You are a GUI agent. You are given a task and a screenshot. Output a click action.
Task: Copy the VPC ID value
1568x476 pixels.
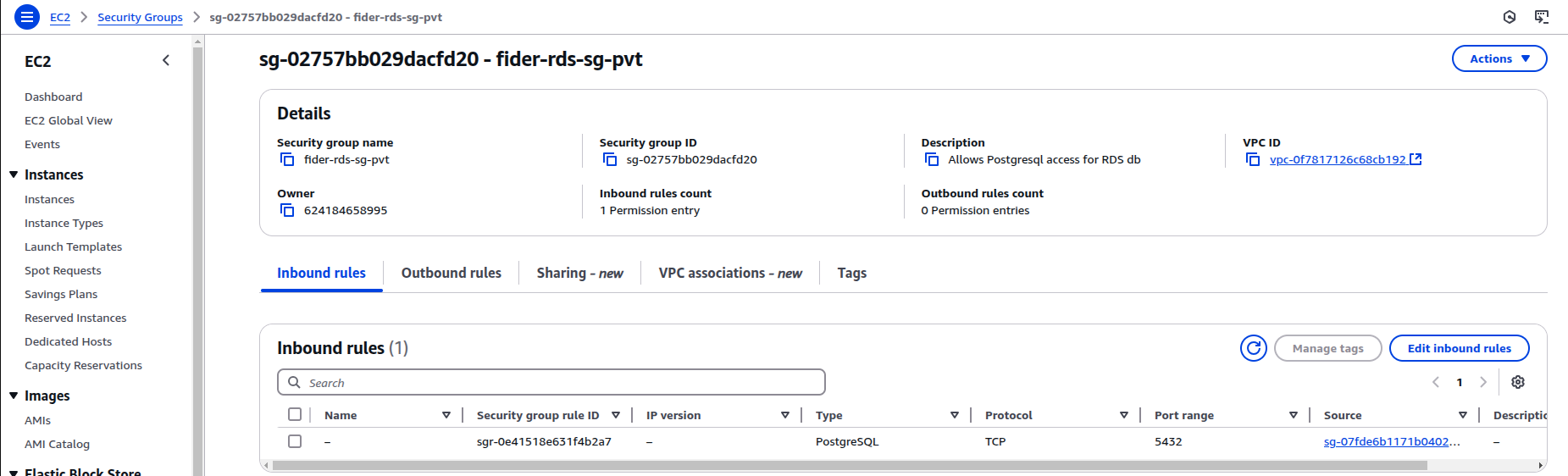click(x=1253, y=160)
